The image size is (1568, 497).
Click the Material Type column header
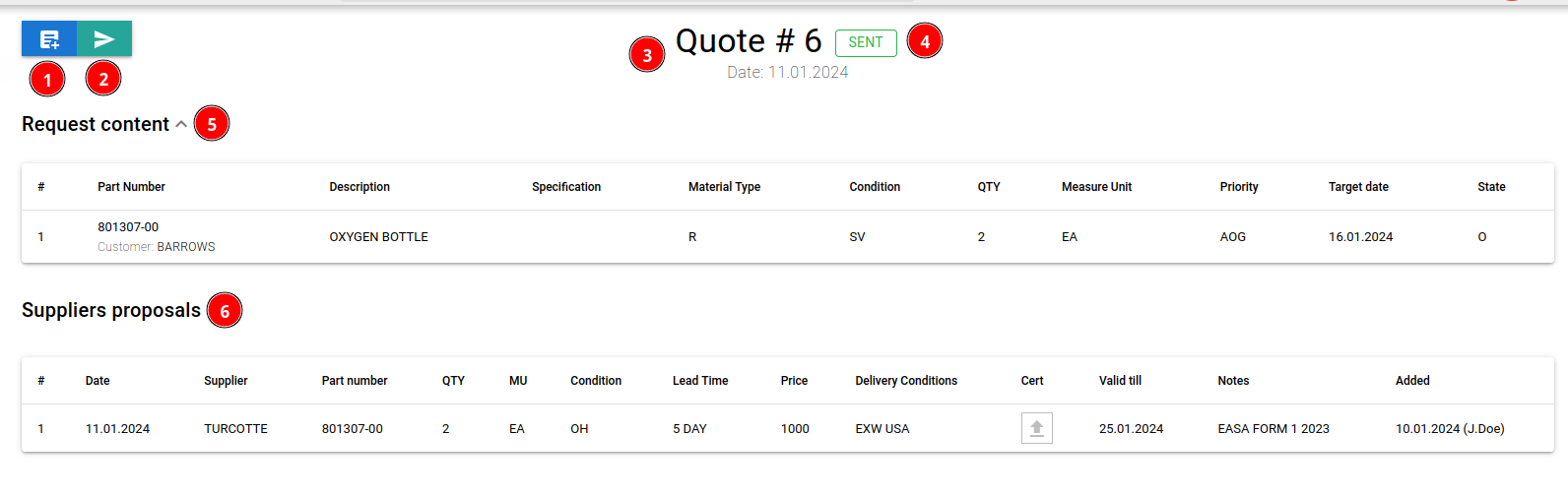click(724, 187)
